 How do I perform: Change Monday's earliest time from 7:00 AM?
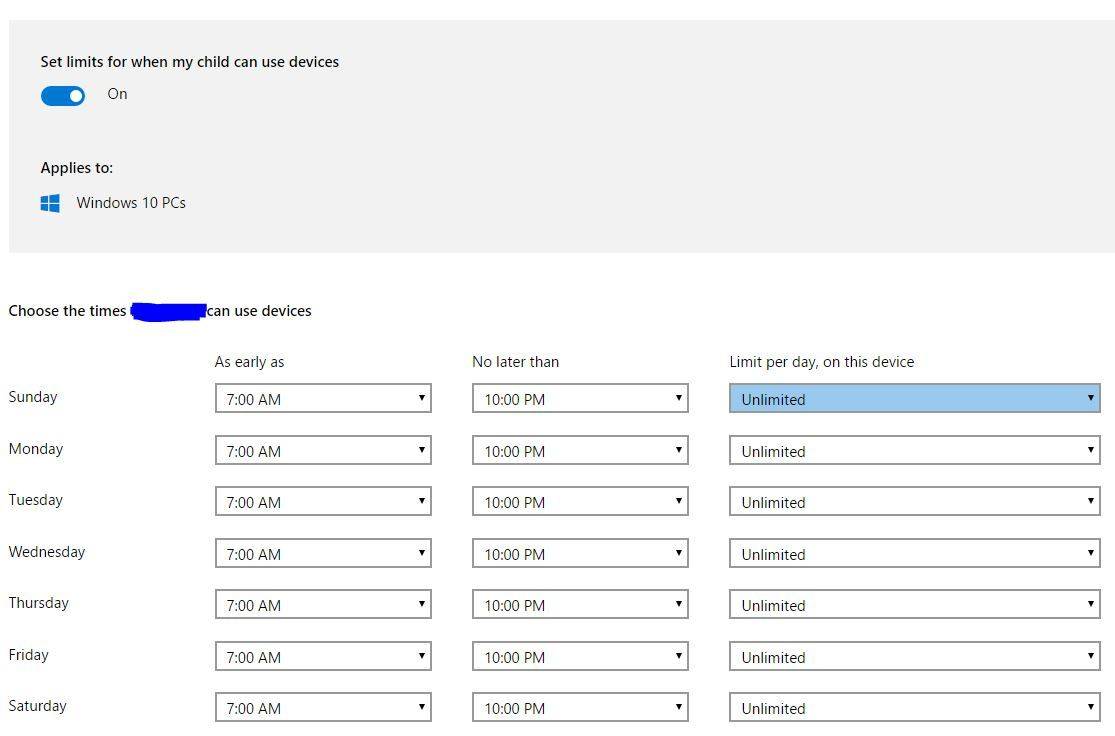point(324,450)
